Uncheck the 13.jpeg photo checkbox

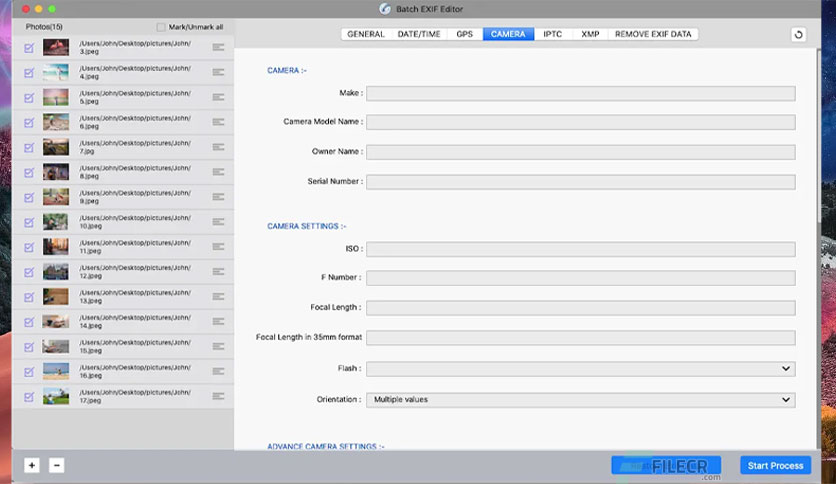29,297
